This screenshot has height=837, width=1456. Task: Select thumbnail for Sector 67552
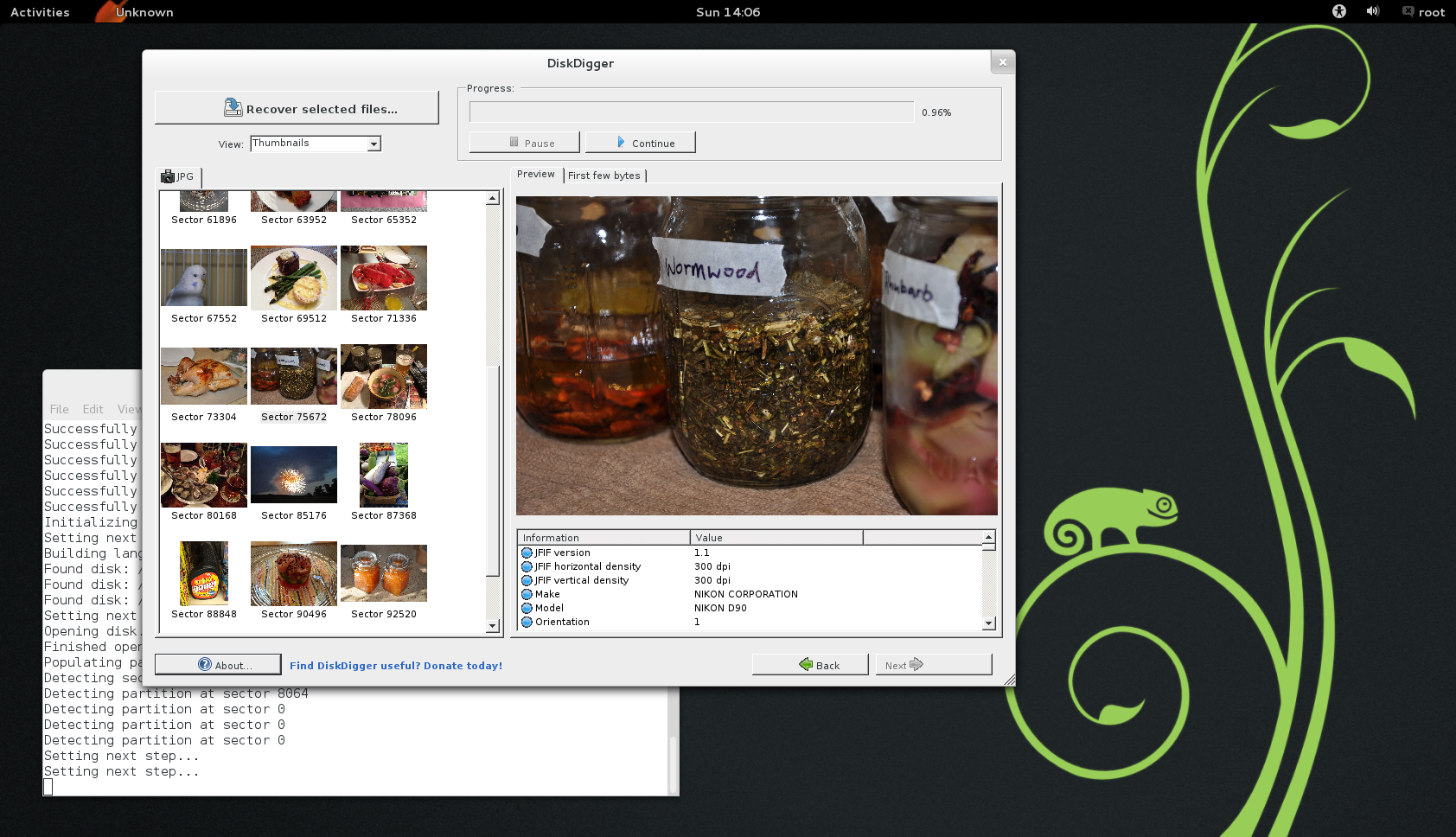(204, 278)
